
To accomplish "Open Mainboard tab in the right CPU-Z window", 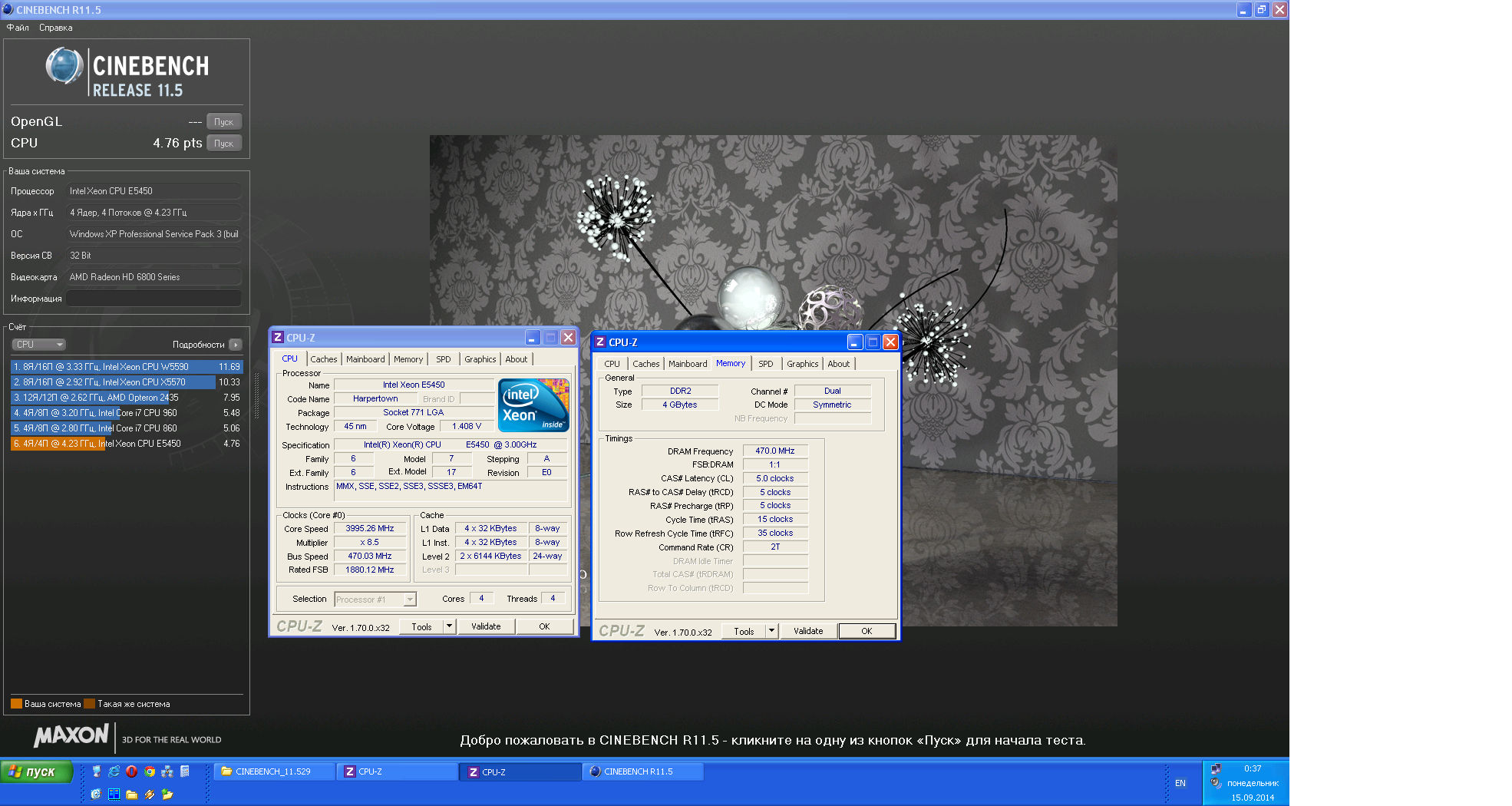I will [x=688, y=364].
